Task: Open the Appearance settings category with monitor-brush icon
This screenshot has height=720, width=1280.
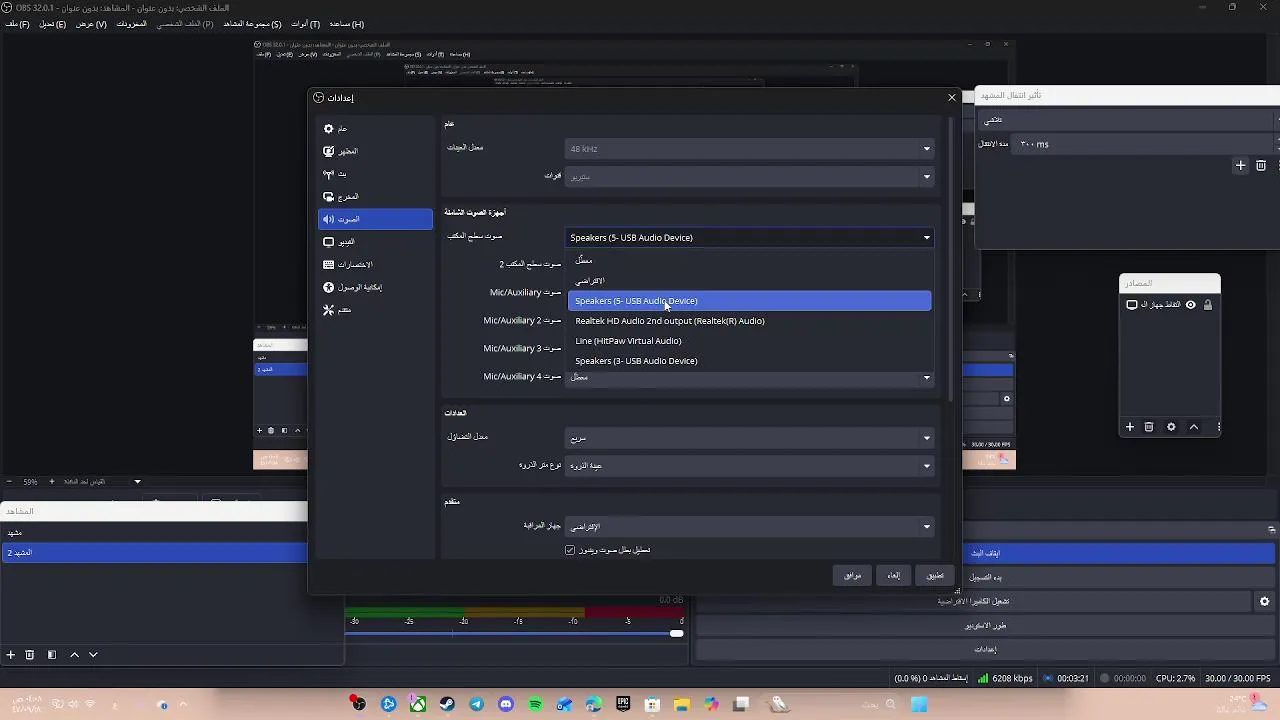Action: (x=375, y=151)
